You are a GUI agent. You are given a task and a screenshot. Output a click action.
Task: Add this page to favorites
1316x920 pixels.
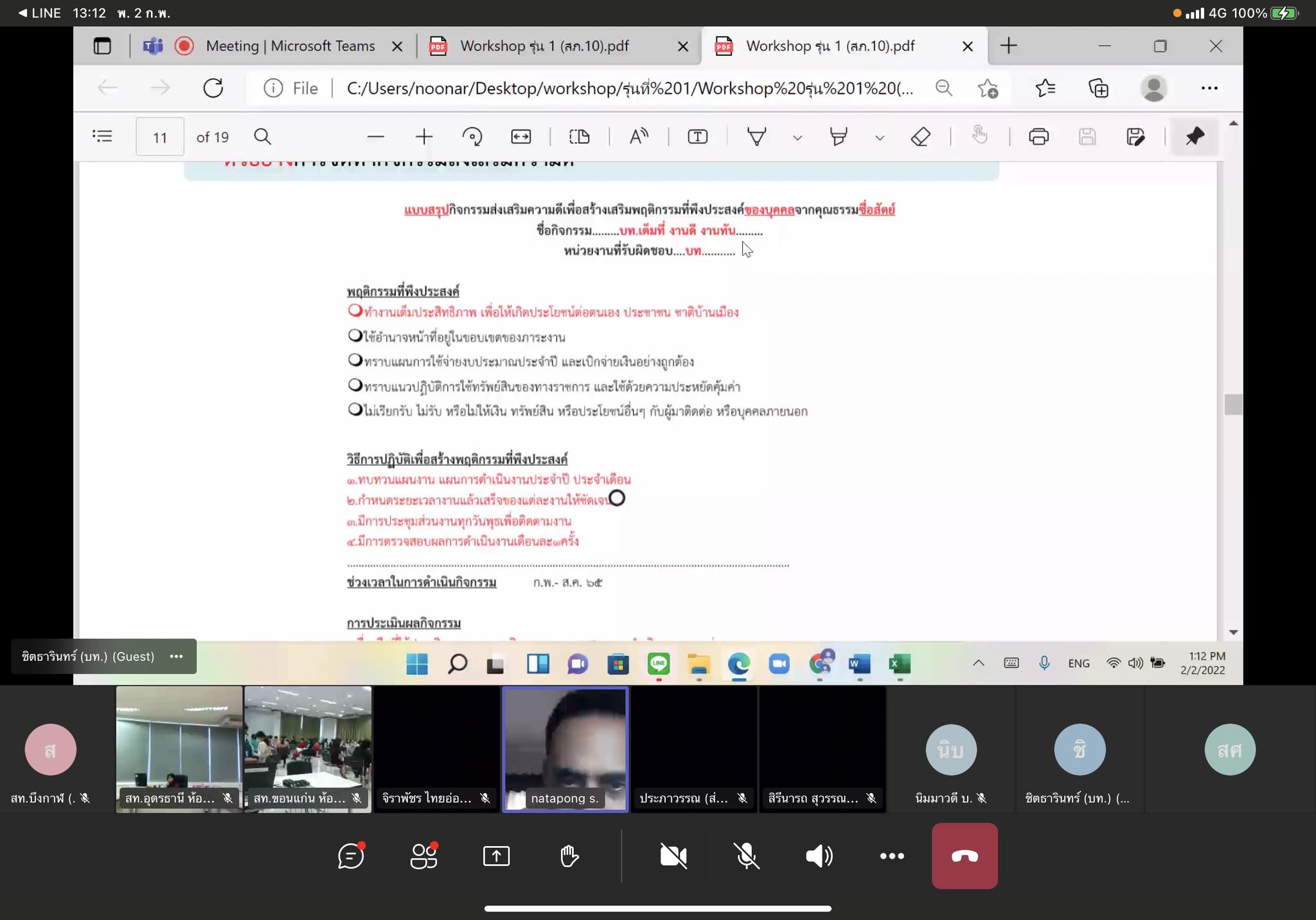pyautogui.click(x=988, y=88)
